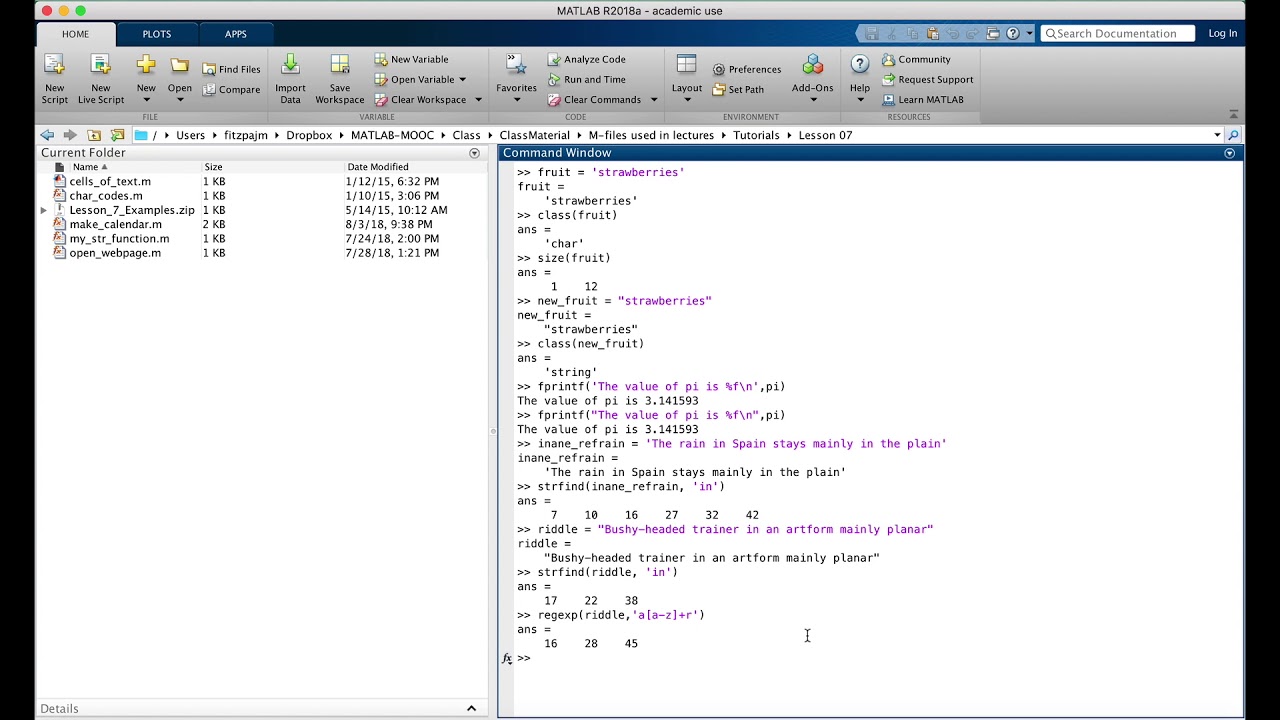1280x720 pixels.
Task: Expand the Clear Workspace dropdown arrow
Action: (478, 99)
